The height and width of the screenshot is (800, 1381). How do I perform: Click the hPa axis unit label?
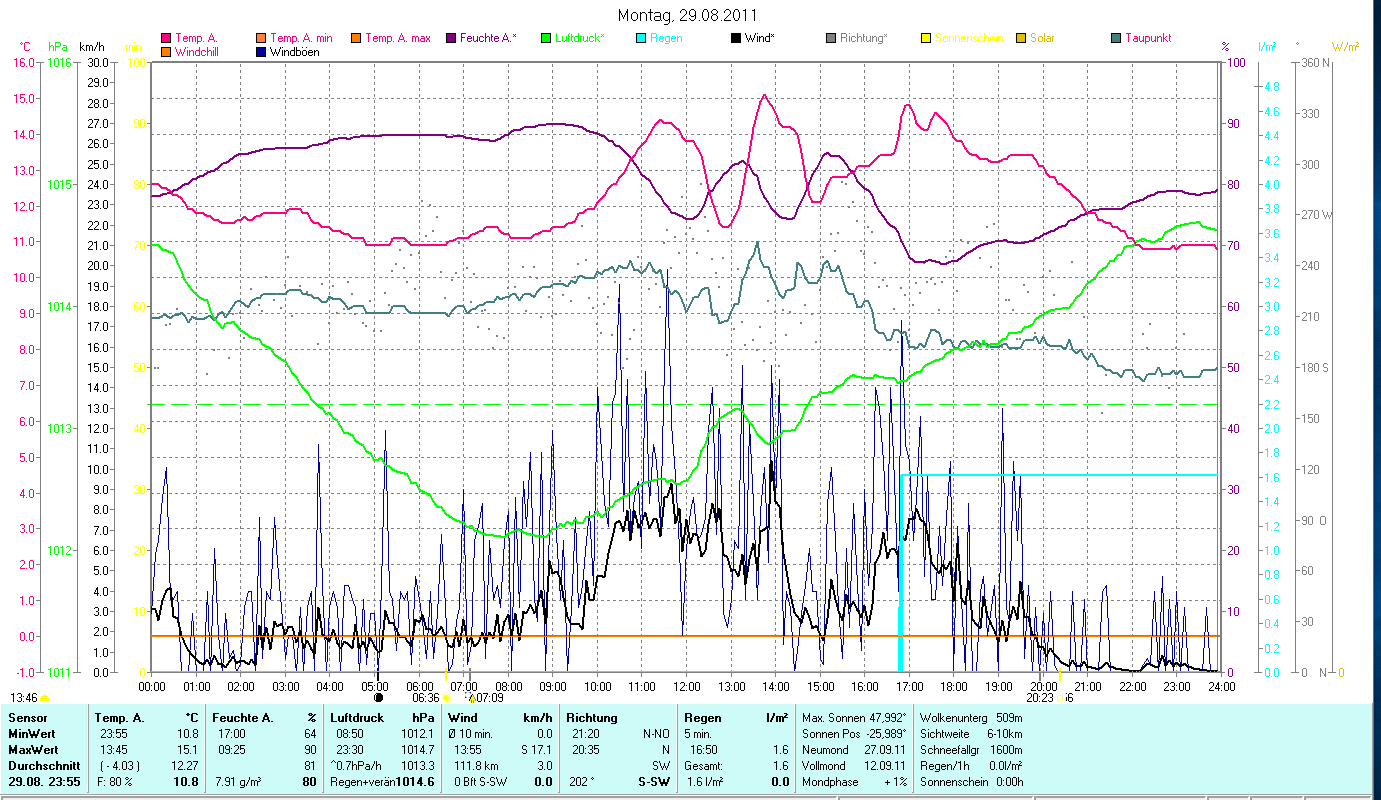pos(58,47)
